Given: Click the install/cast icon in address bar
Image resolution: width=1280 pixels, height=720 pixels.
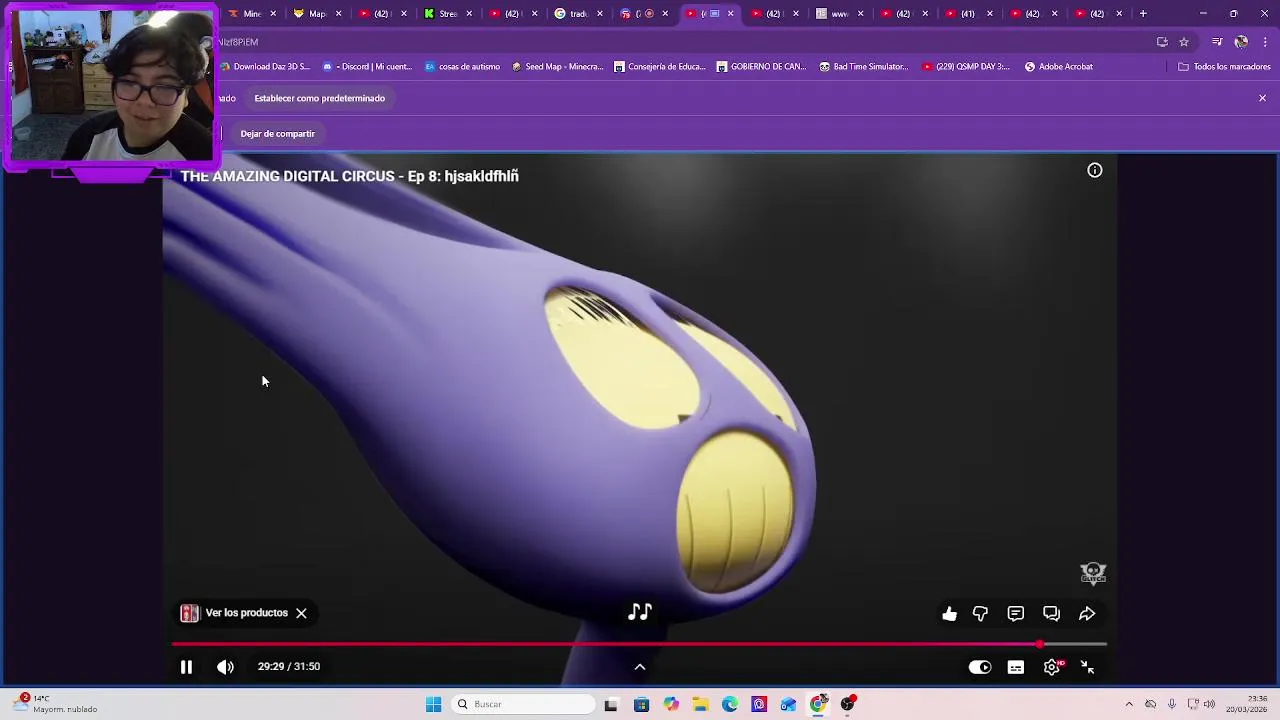Looking at the screenshot, I should coord(1162,42).
